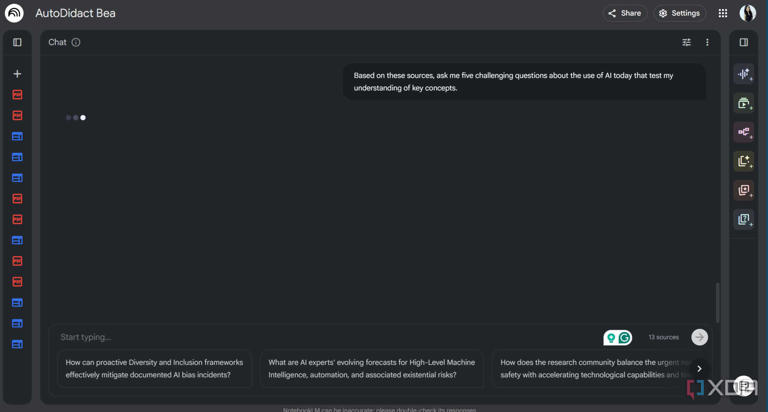Click the Chat panel heading
This screenshot has height=412, width=768.
click(57, 42)
